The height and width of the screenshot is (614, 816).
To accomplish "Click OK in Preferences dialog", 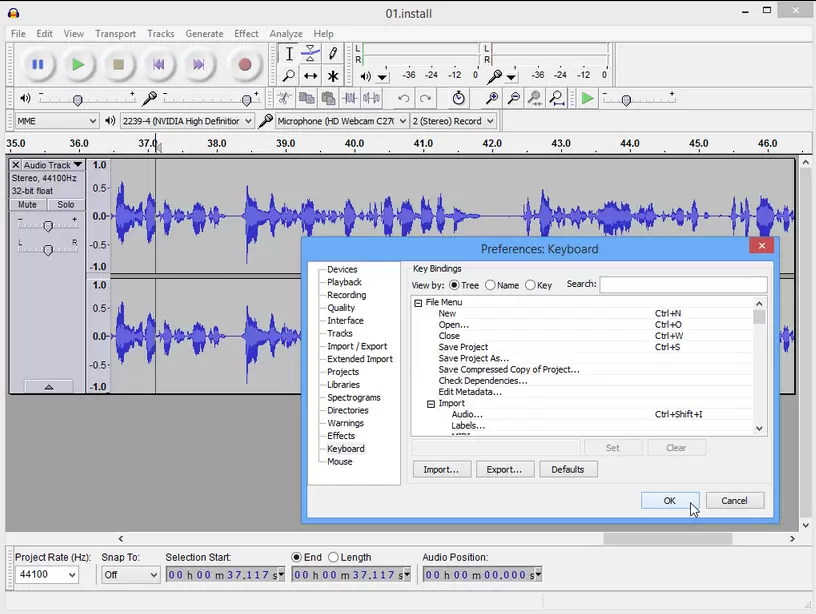I will point(670,501).
